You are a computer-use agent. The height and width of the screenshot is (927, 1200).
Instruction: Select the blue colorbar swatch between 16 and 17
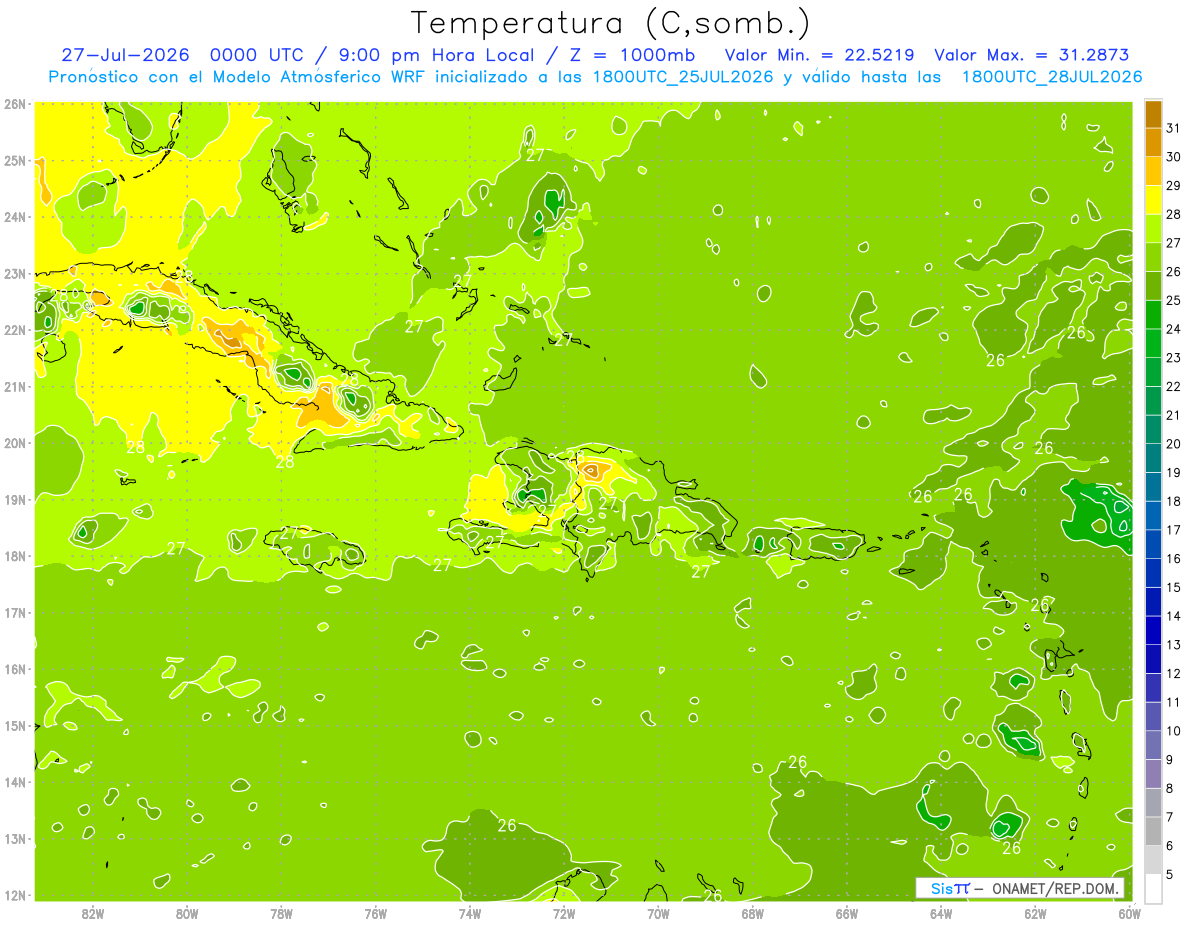(x=1153, y=543)
